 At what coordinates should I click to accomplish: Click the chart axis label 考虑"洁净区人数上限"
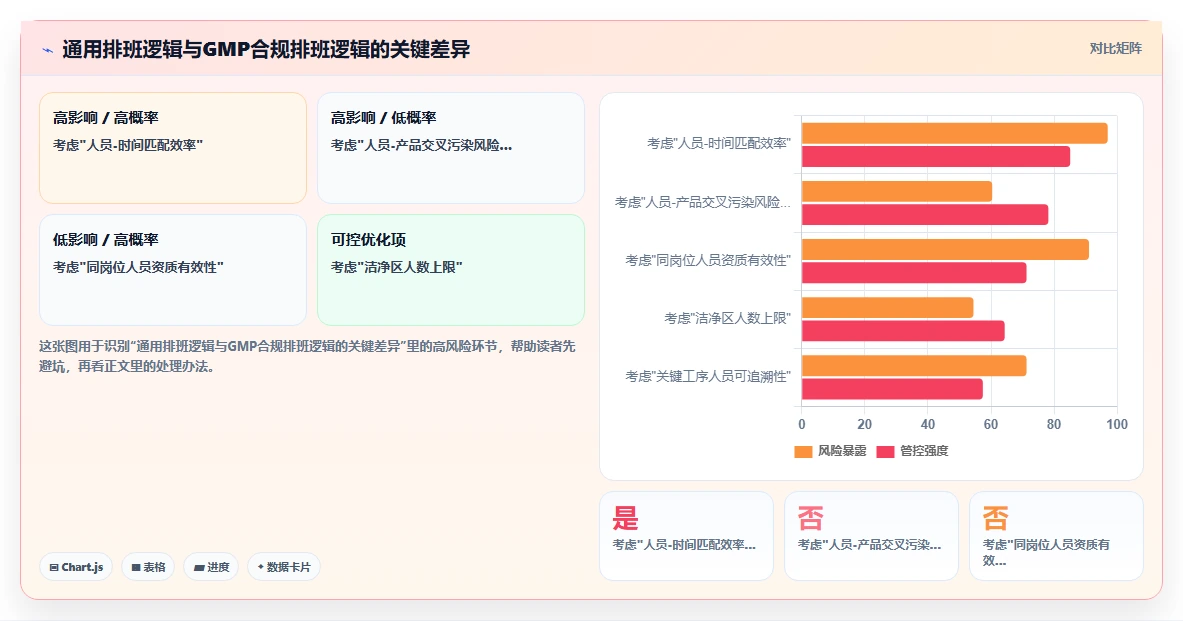click(727, 318)
